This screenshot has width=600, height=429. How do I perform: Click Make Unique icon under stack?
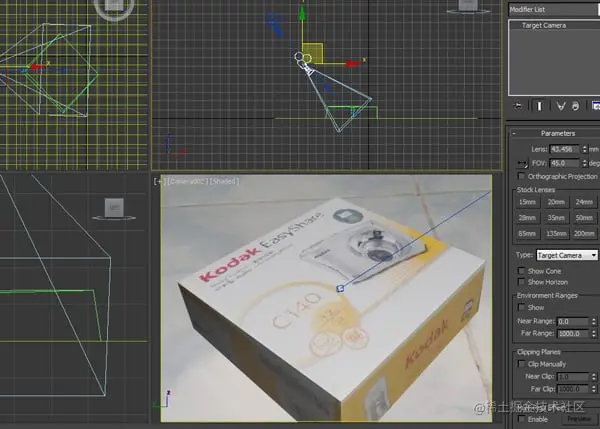tap(561, 106)
